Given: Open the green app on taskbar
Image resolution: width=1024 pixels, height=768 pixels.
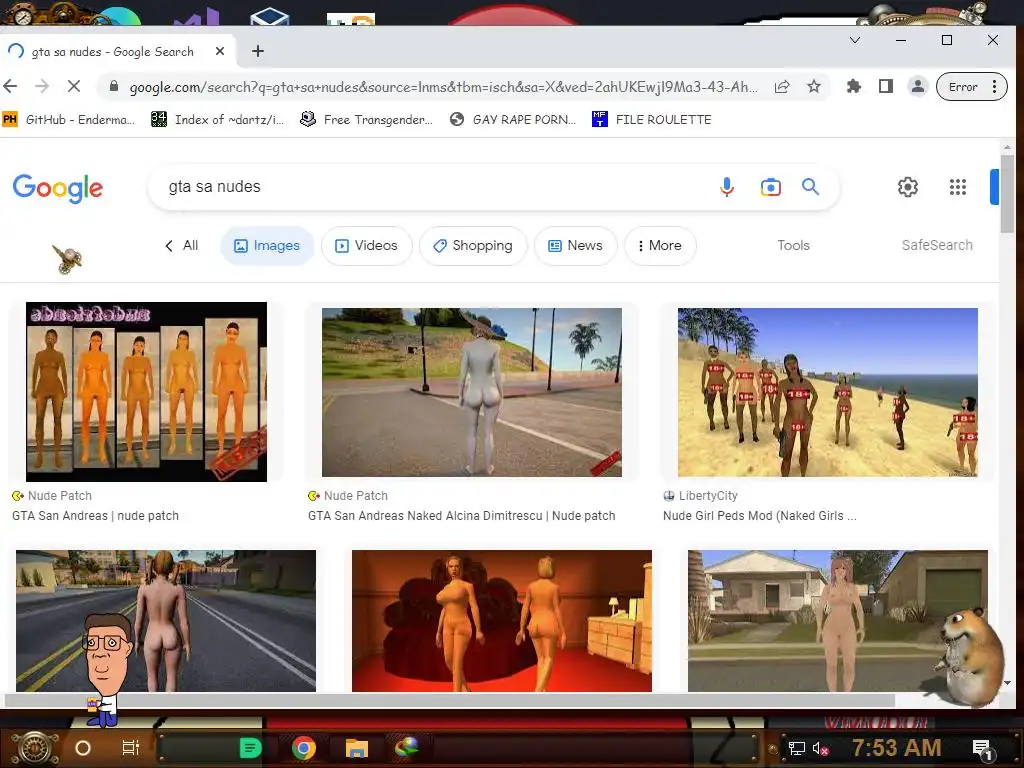Looking at the screenshot, I should (x=251, y=748).
